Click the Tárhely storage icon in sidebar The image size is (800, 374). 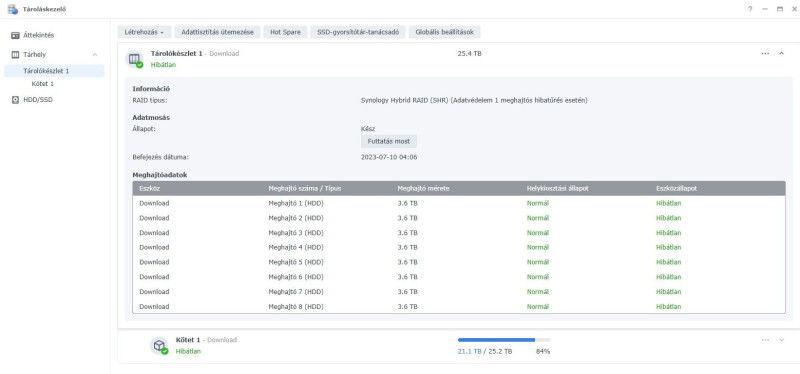pos(15,54)
